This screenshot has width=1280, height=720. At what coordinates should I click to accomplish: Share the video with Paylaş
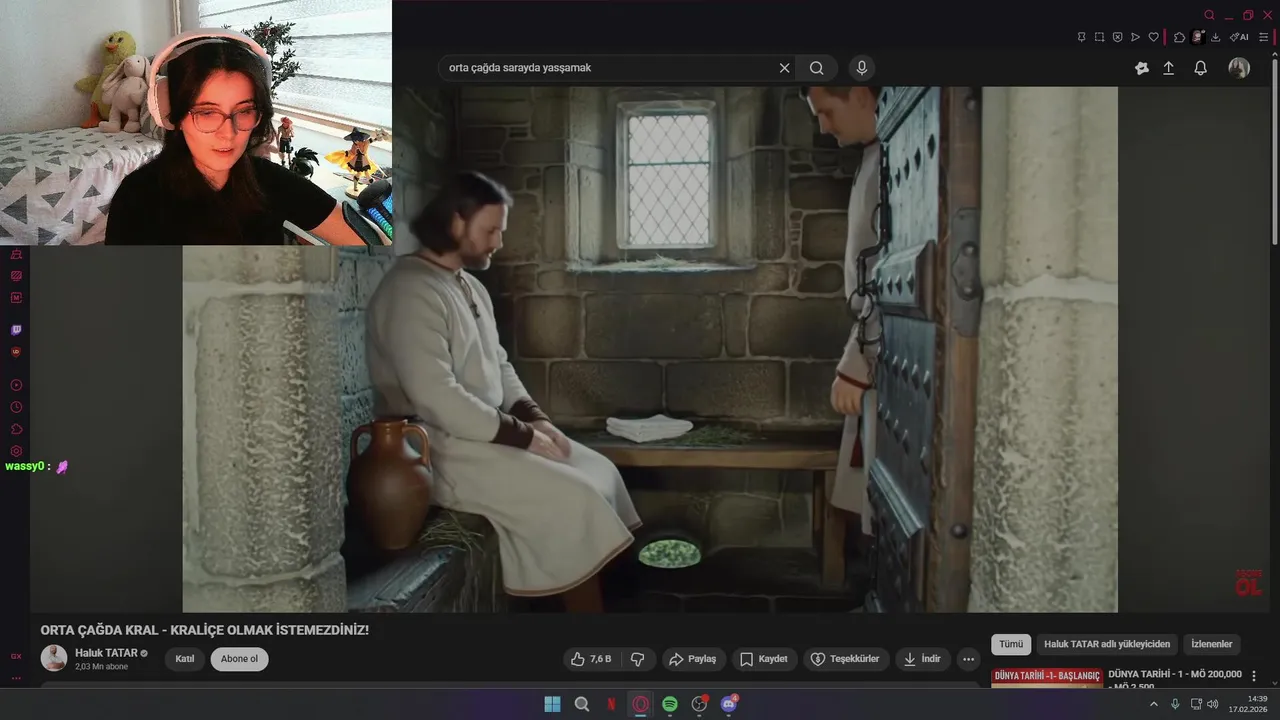click(693, 659)
